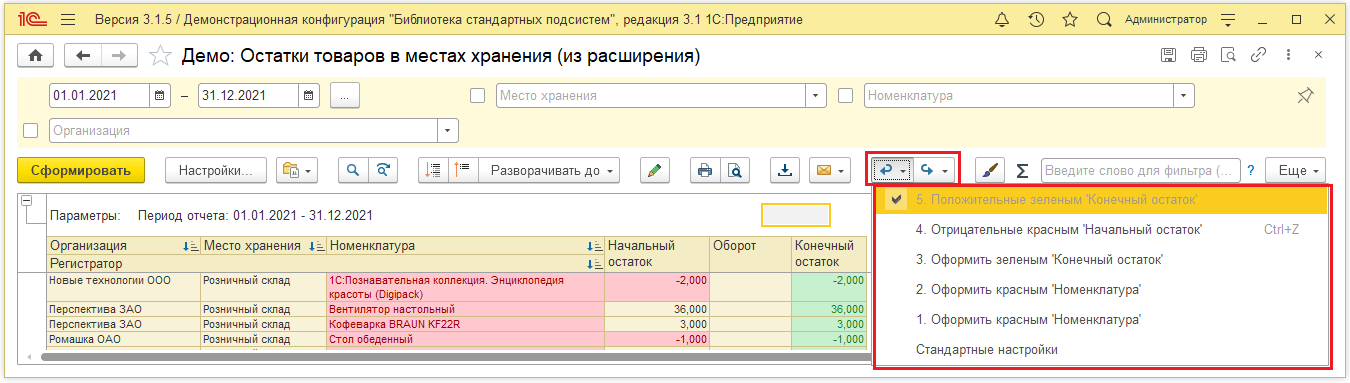Open filter help question mark

[x=1250, y=171]
